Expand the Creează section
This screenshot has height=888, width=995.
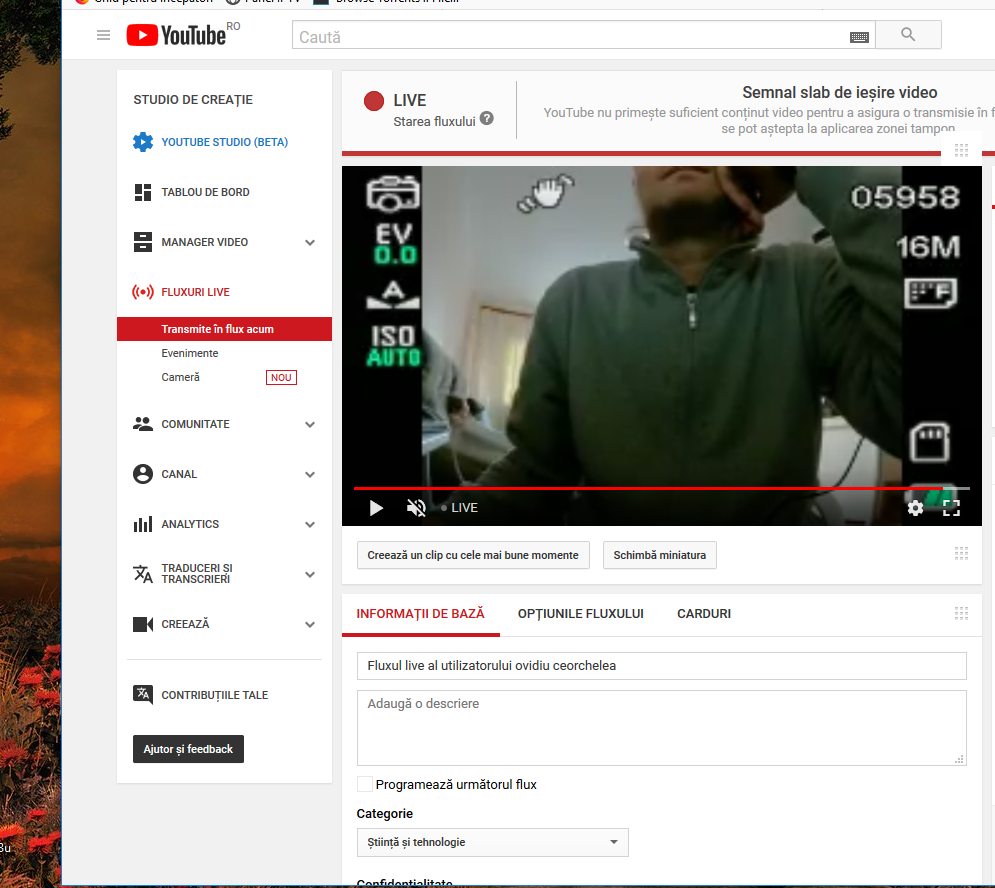[x=310, y=625]
